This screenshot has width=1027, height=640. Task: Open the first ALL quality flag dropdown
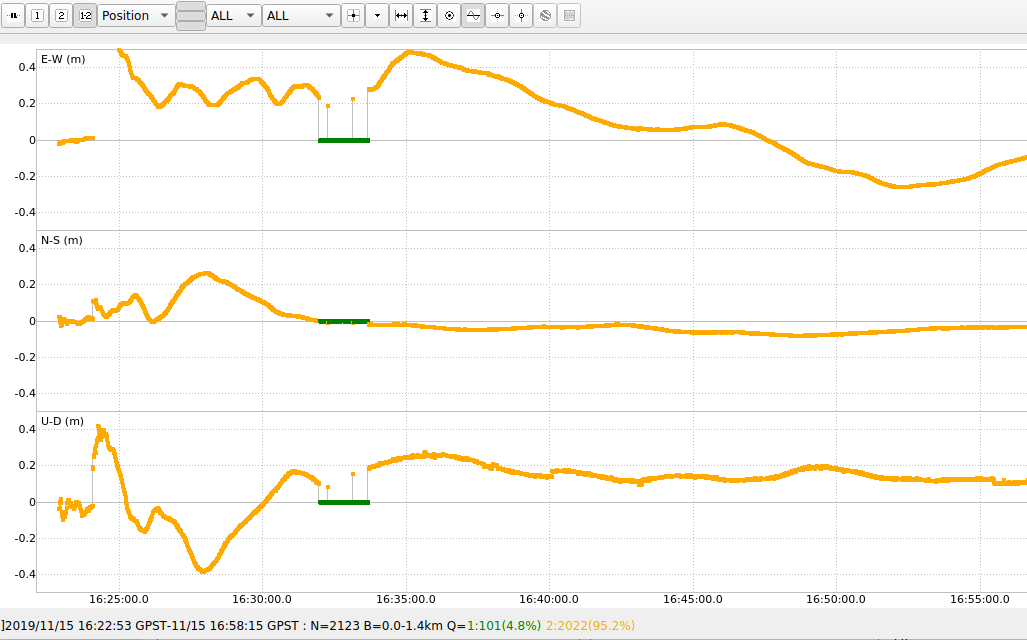click(x=234, y=16)
